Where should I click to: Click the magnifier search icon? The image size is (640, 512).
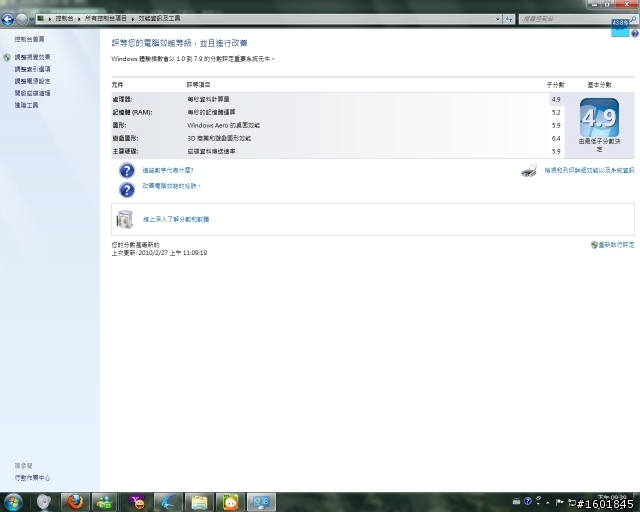point(633,19)
